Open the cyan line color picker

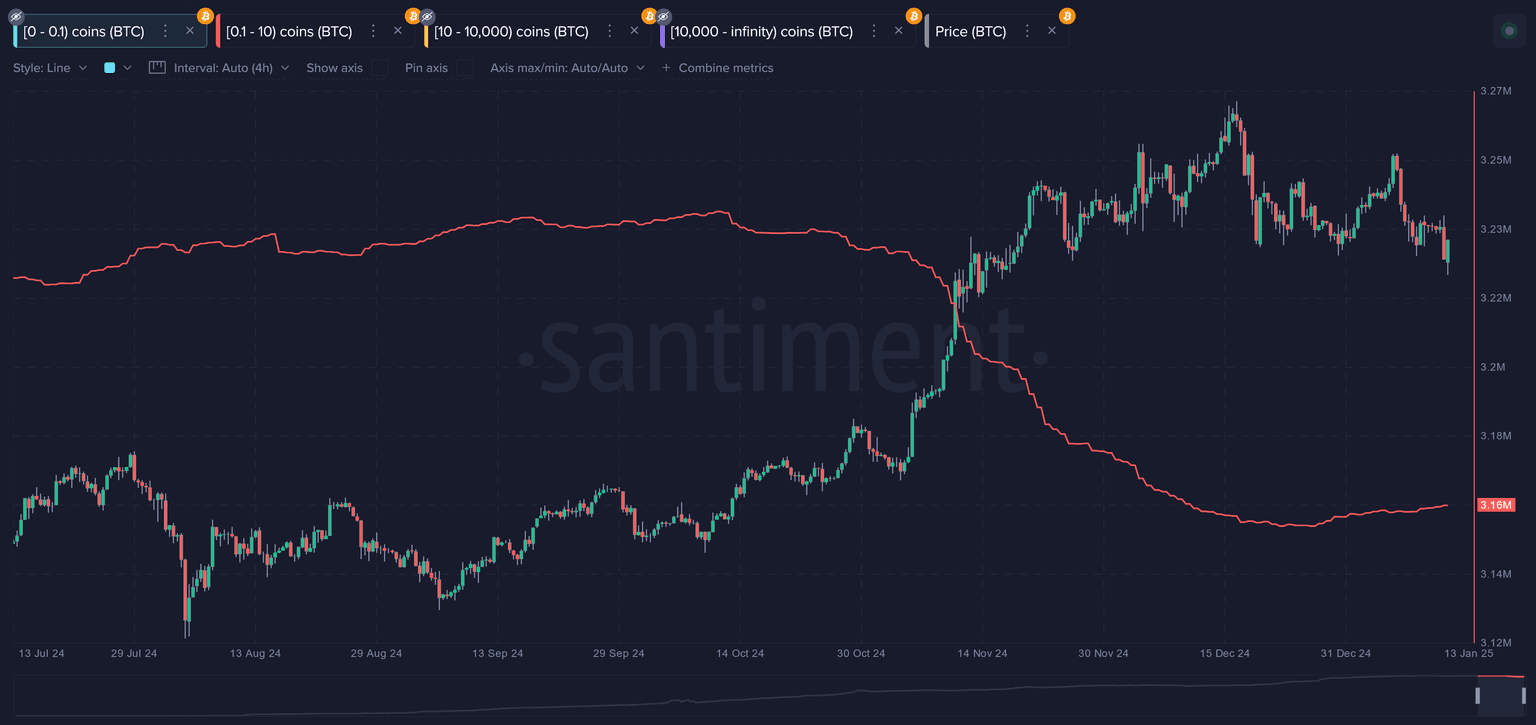[x=117, y=68]
